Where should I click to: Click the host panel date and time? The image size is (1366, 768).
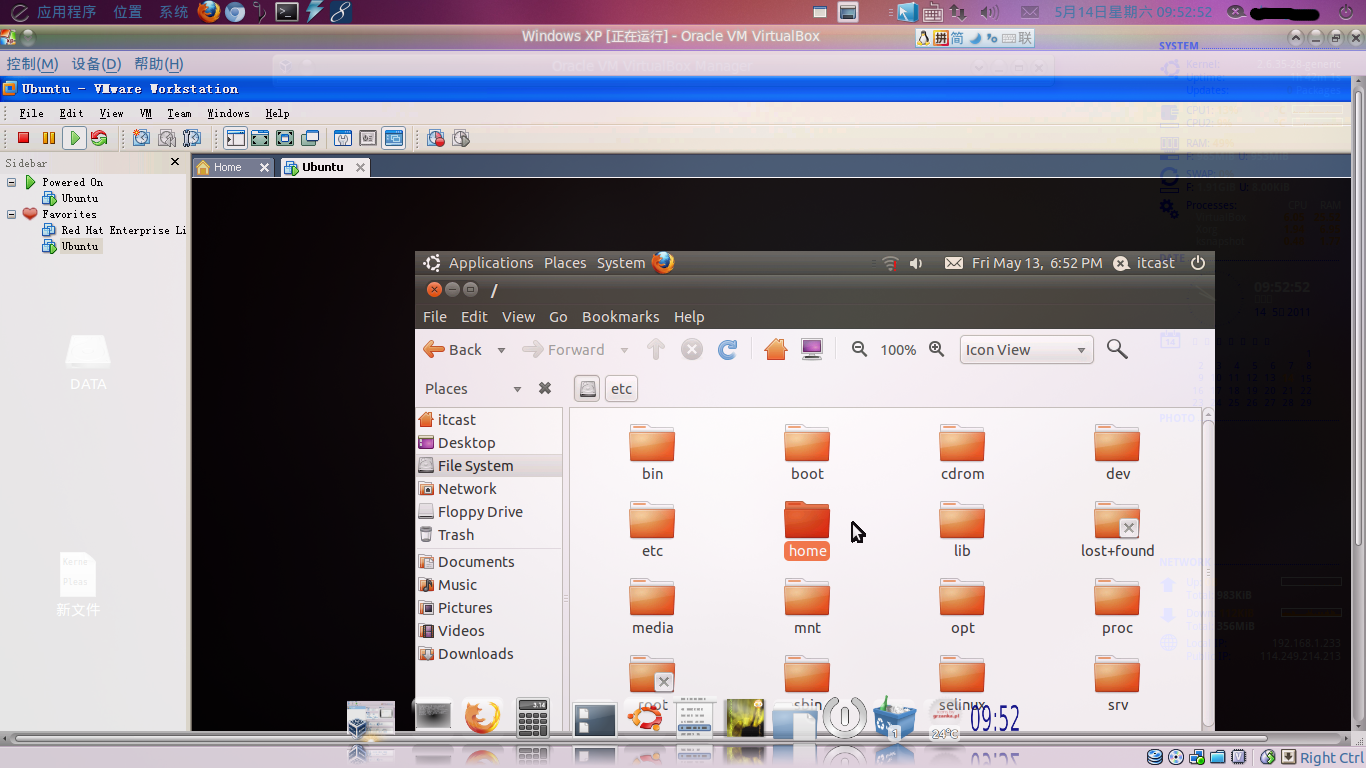coord(1133,12)
